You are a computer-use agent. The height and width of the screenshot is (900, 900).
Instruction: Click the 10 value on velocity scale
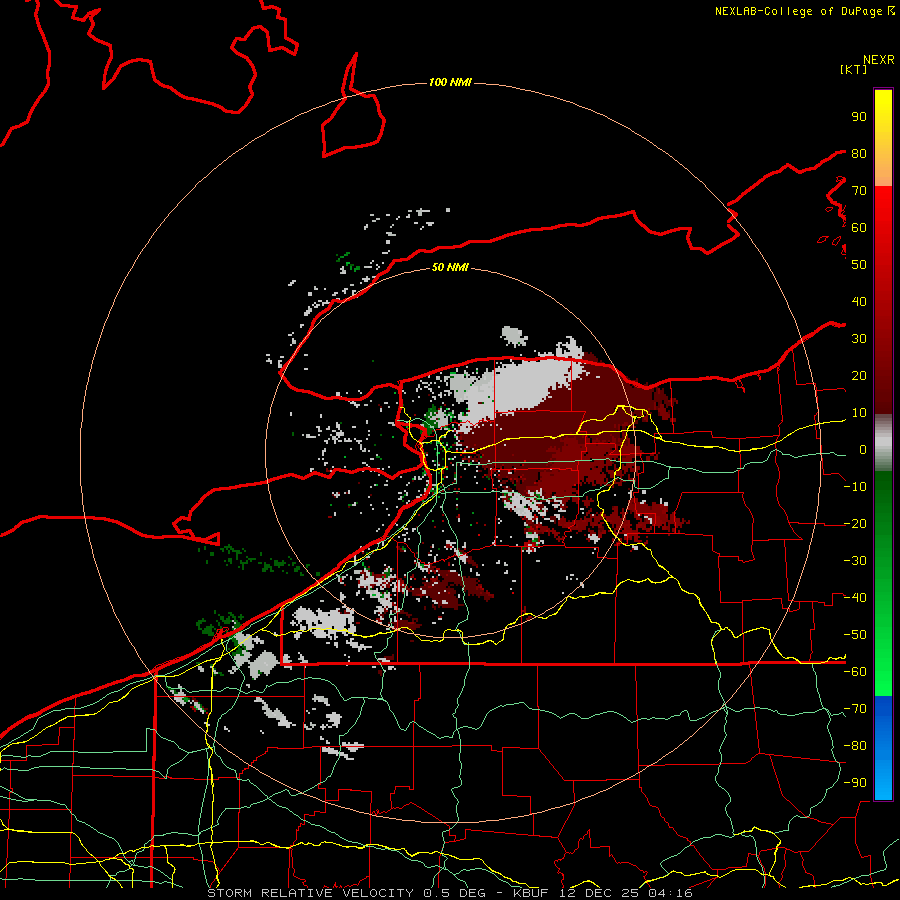tap(859, 413)
